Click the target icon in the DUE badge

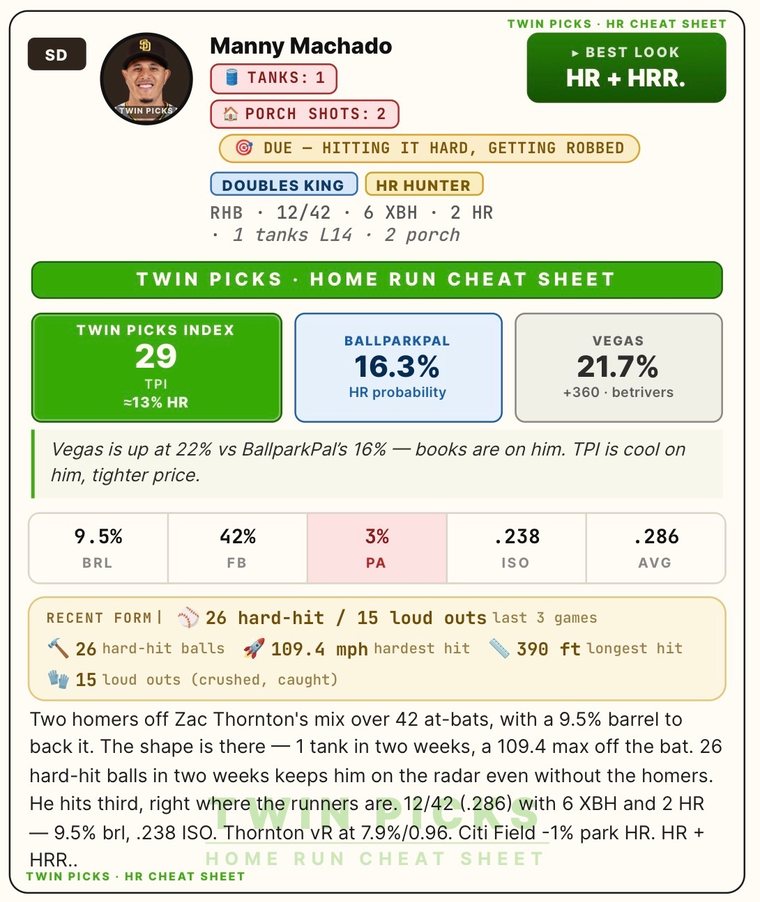point(244,148)
